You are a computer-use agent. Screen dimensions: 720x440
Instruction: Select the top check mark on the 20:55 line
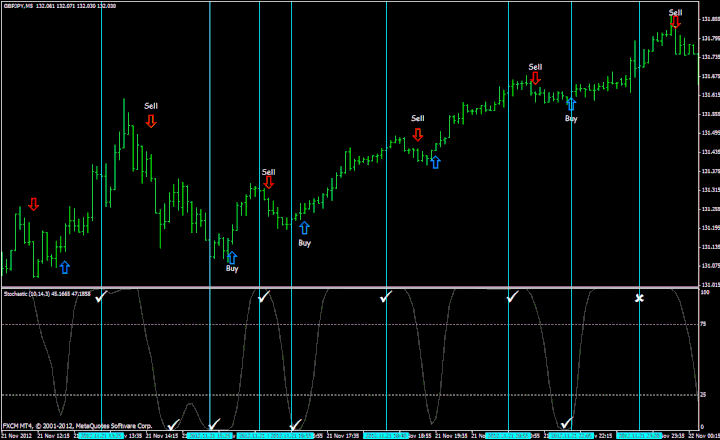(512, 297)
